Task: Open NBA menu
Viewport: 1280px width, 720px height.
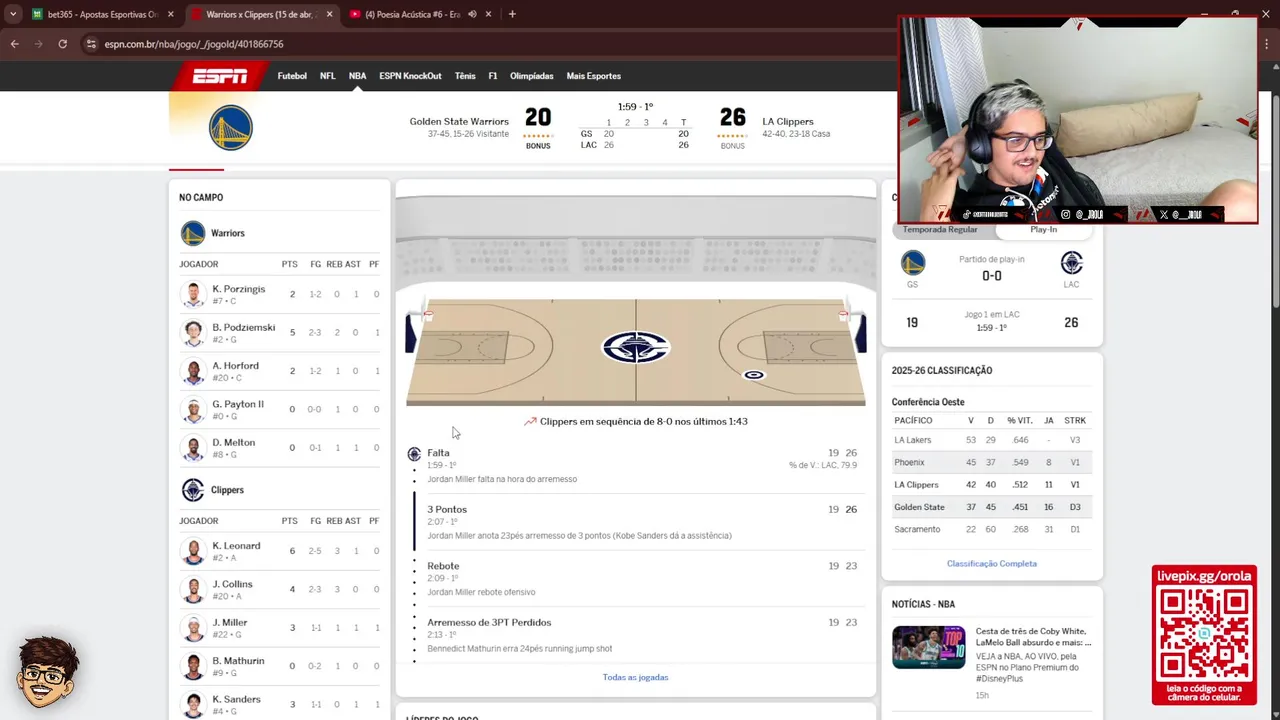Action: [357, 76]
